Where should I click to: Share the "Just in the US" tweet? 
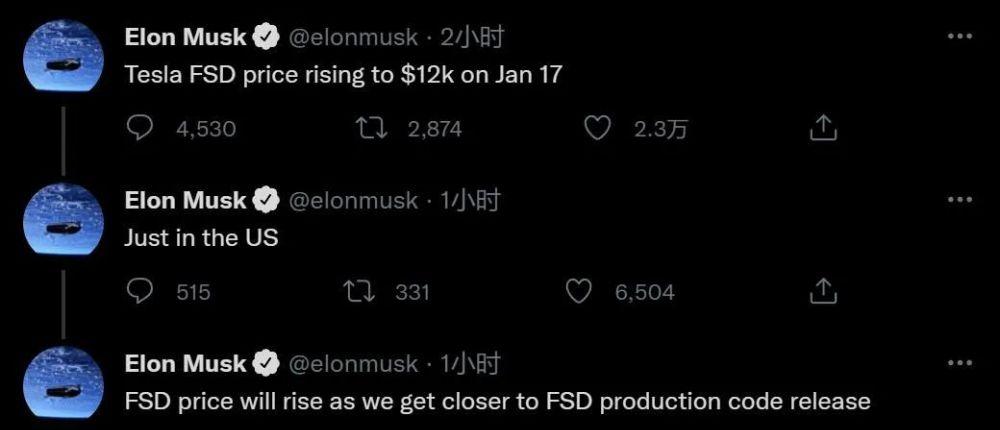click(823, 292)
